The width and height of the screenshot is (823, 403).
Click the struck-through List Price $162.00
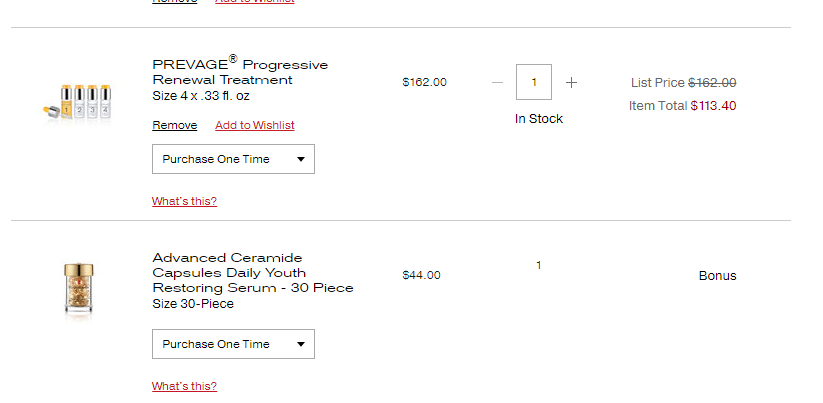[712, 83]
